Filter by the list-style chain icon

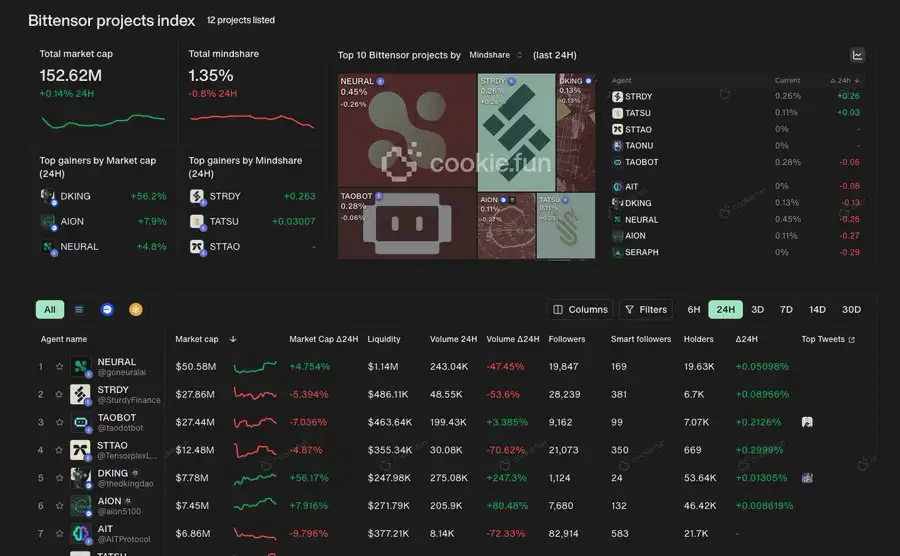point(79,309)
